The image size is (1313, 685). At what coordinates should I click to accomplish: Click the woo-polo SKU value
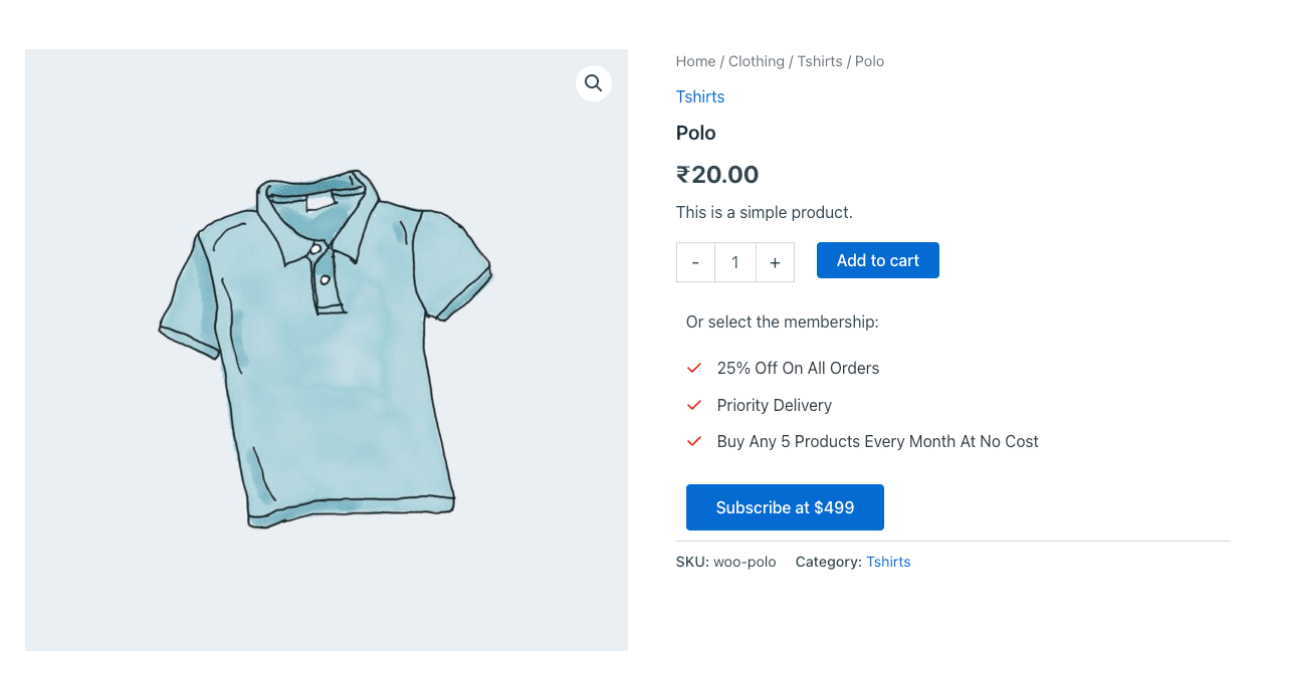pyautogui.click(x=744, y=562)
